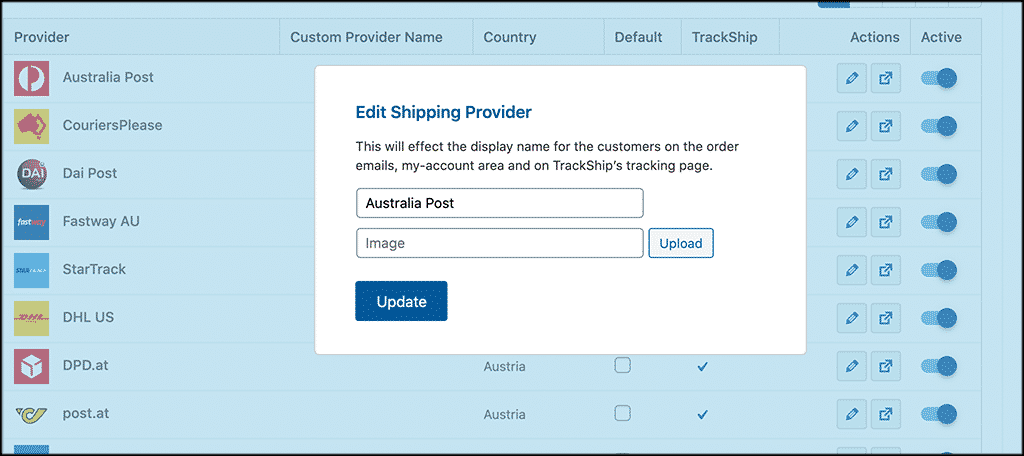The image size is (1024, 456).
Task: Click the Country column header
Action: pos(510,37)
